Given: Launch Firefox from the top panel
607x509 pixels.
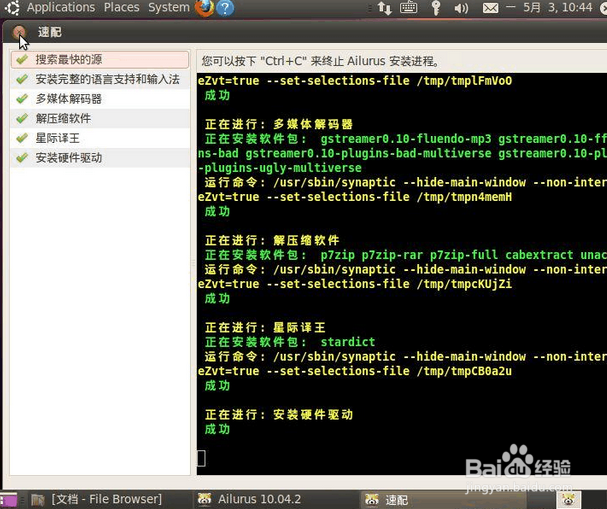Looking at the screenshot, I should [204, 8].
